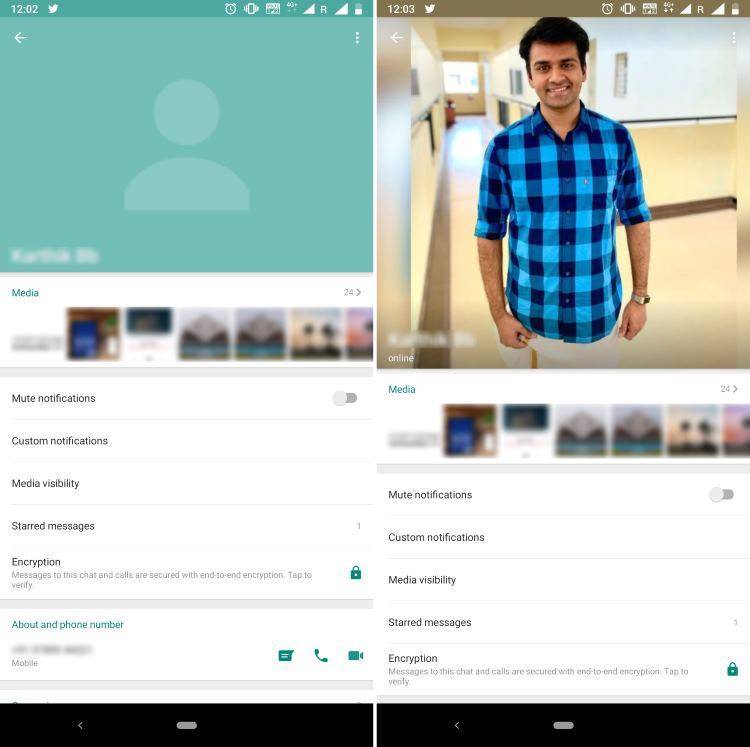Open Starred messages on the blank-avatar screen

click(54, 526)
